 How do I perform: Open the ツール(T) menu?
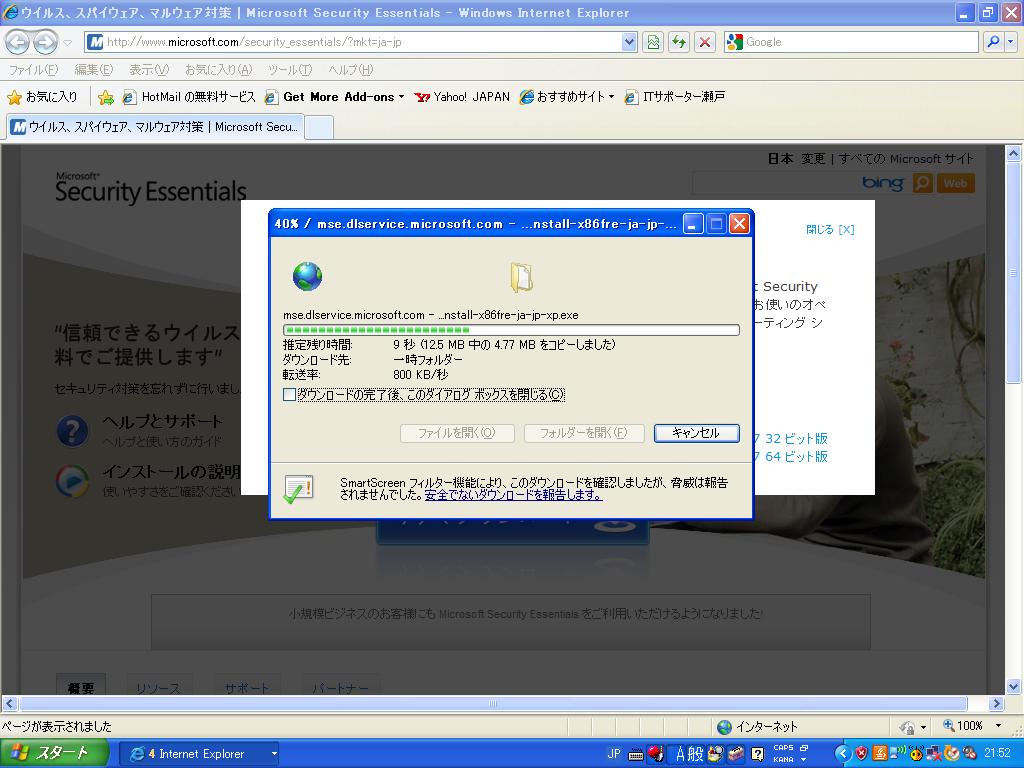pos(289,69)
